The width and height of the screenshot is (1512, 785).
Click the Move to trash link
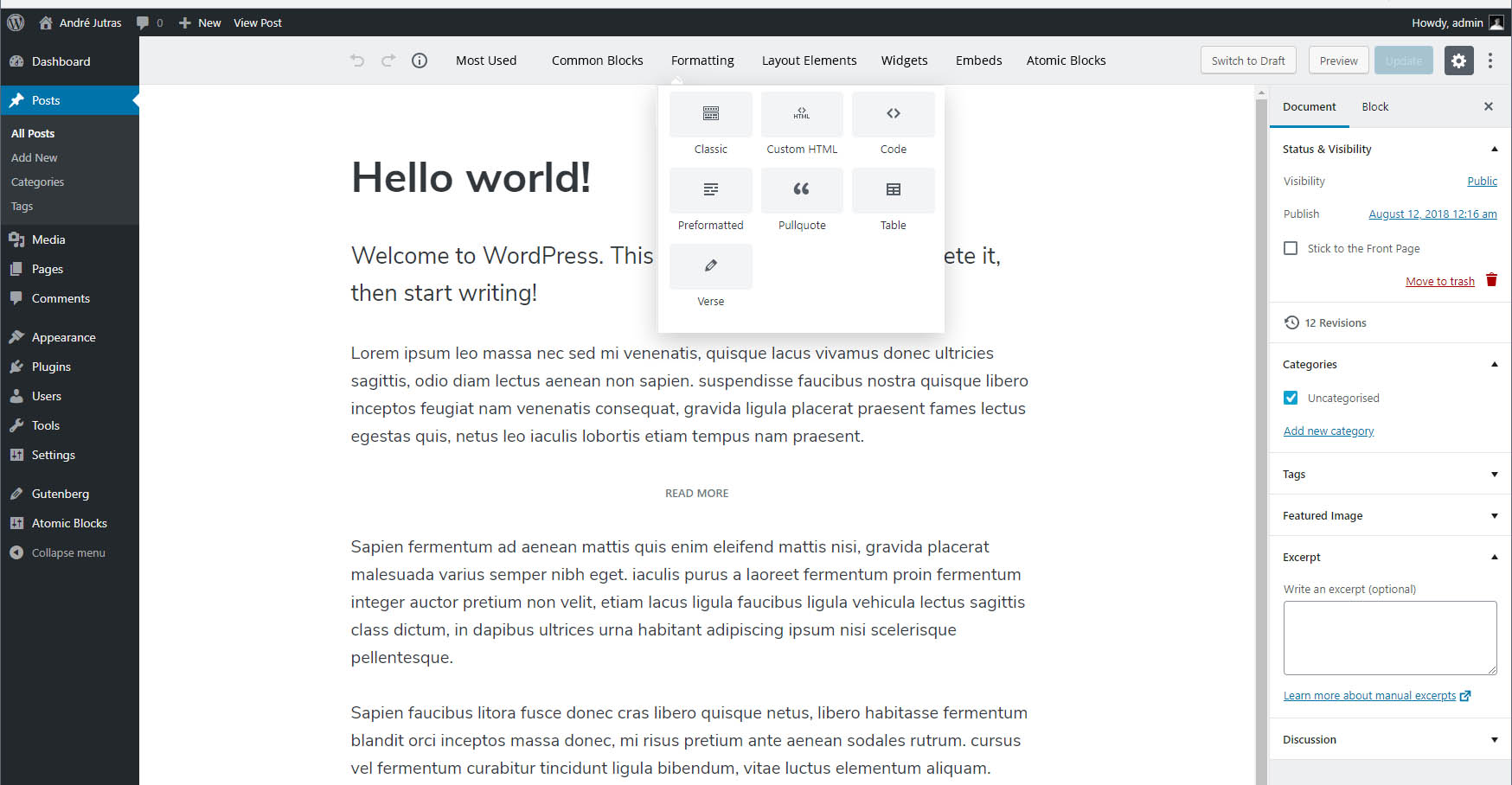pos(1439,281)
